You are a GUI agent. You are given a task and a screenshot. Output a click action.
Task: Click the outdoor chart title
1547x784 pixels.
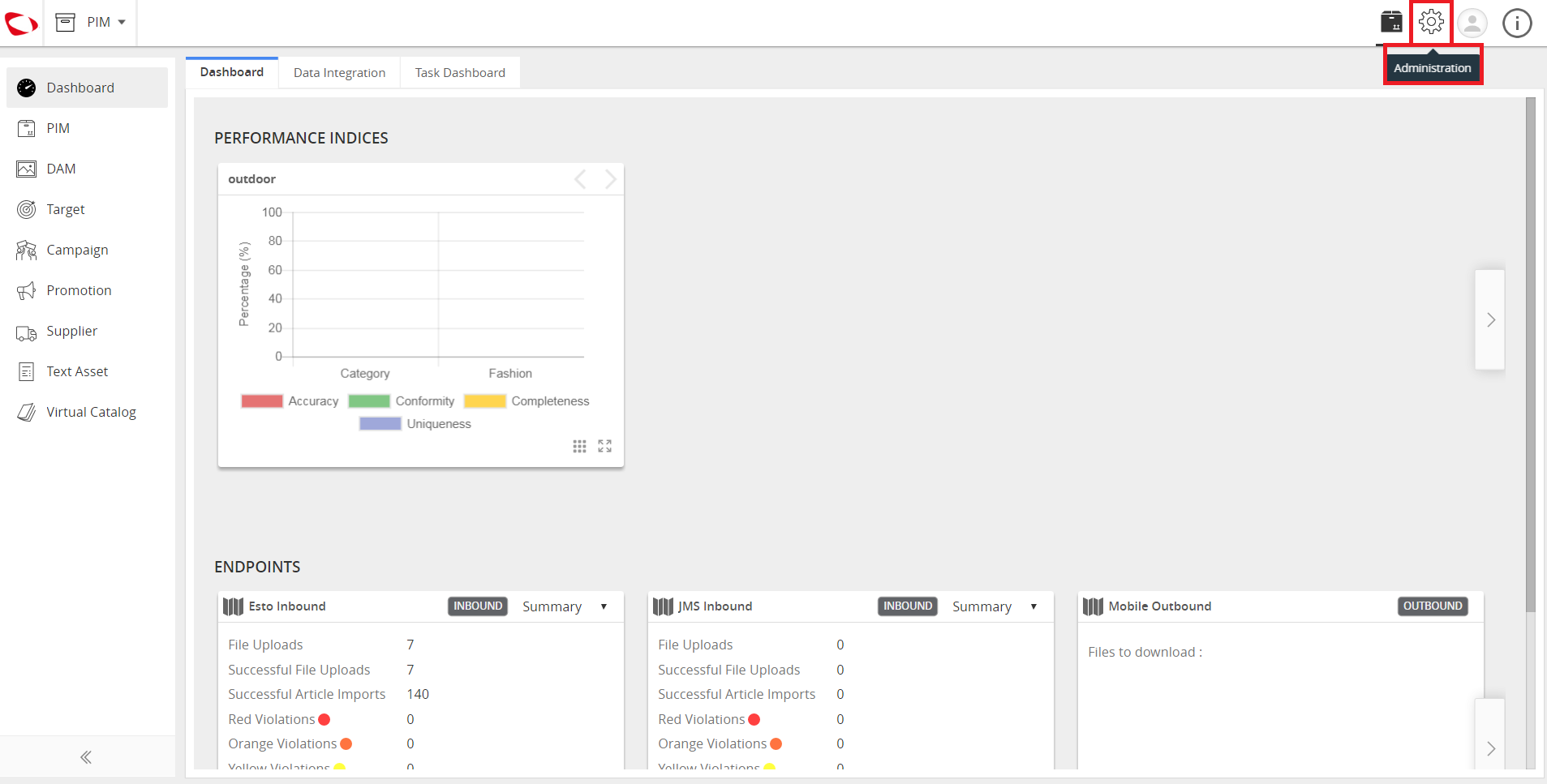tap(251, 179)
